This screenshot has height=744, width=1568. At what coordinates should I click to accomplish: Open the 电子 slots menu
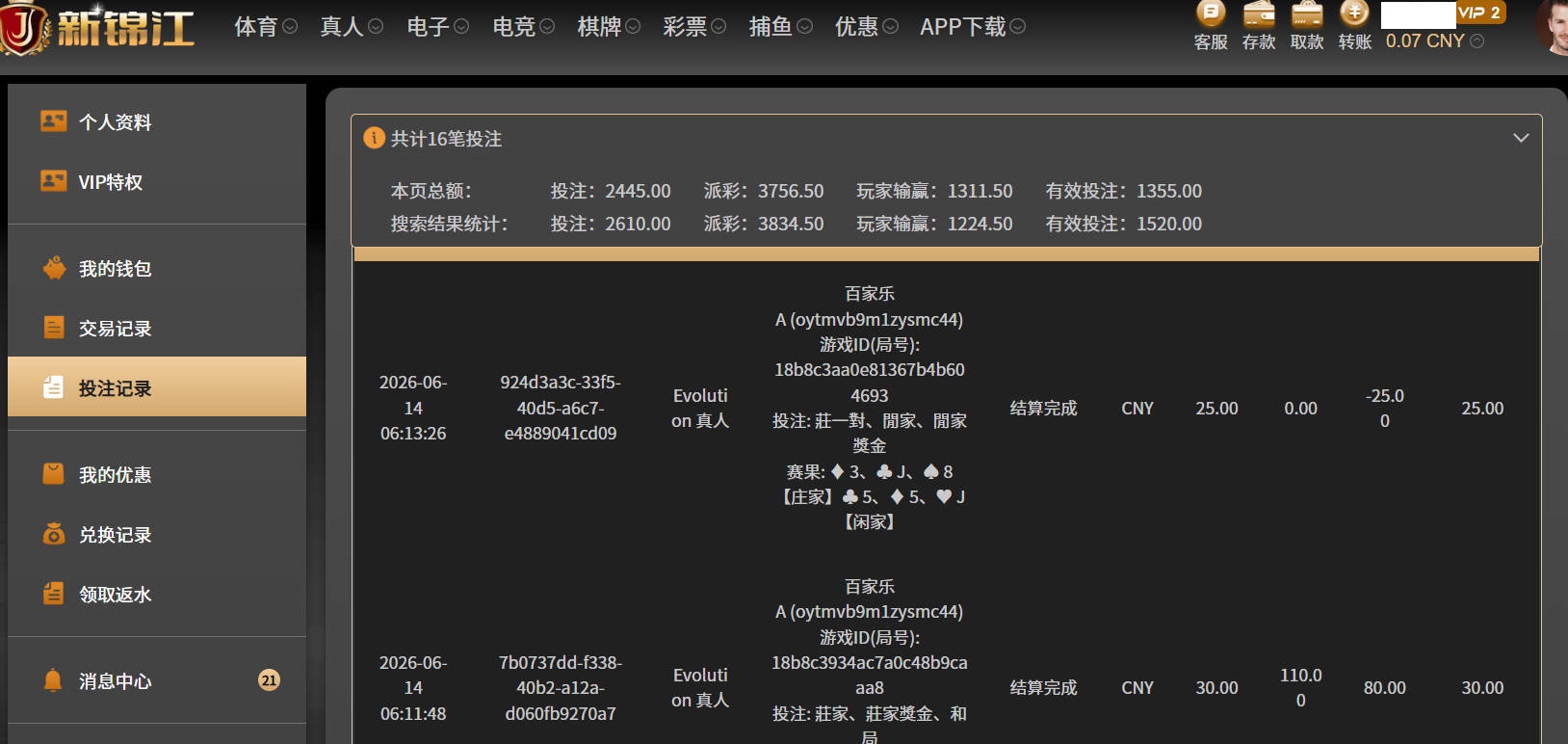[438, 27]
